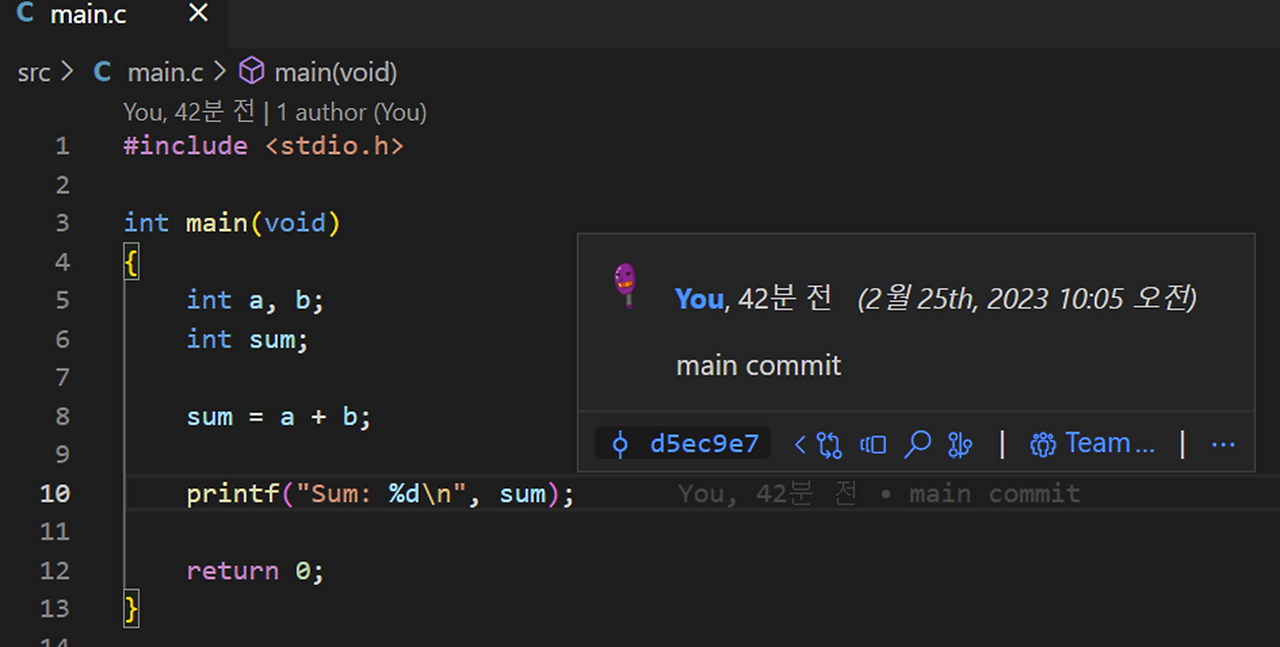Expand the main.c breadcrumb chevron
This screenshot has height=647, width=1280.
[218, 71]
